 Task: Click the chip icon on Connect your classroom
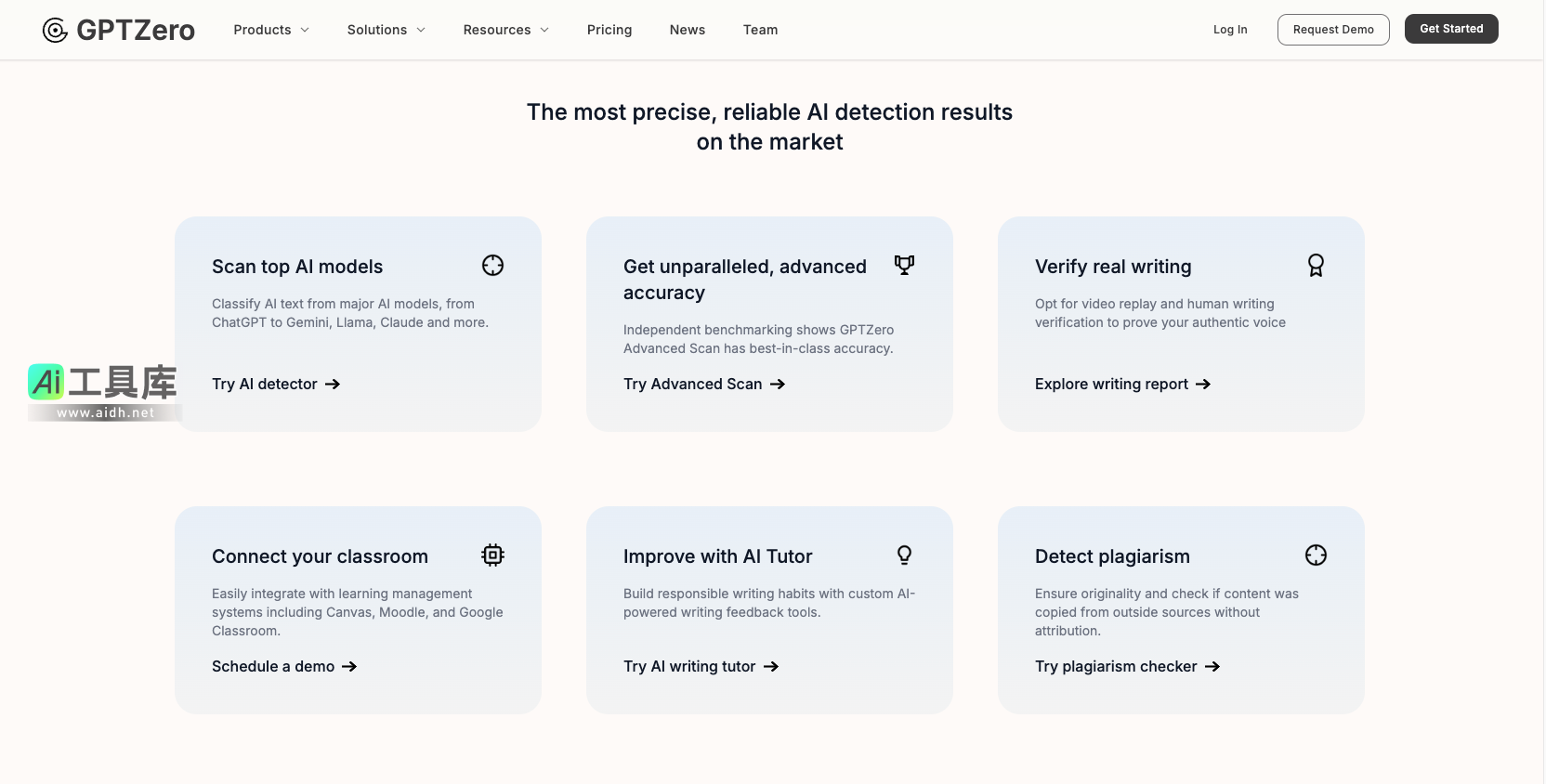click(x=492, y=555)
